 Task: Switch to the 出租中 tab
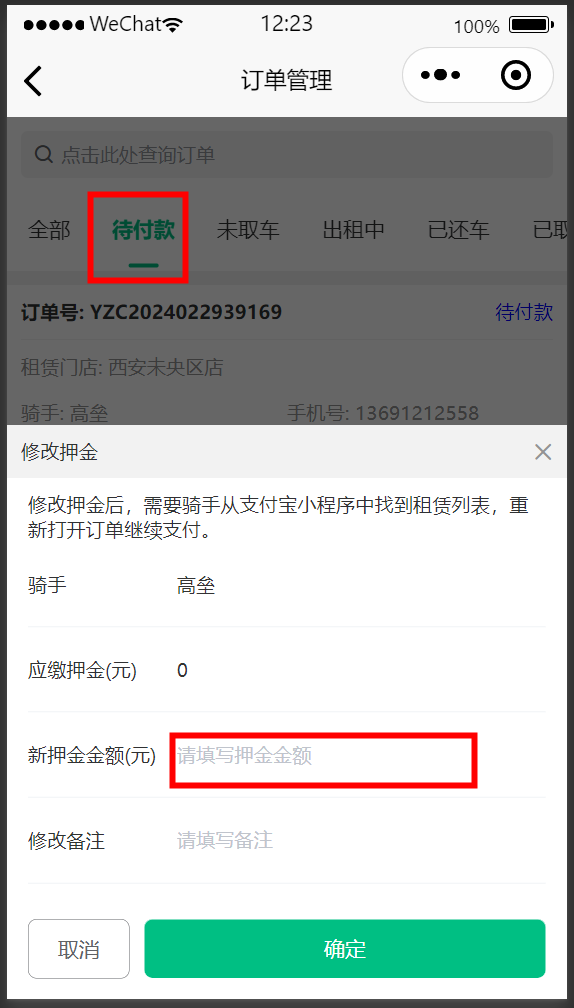[x=354, y=230]
